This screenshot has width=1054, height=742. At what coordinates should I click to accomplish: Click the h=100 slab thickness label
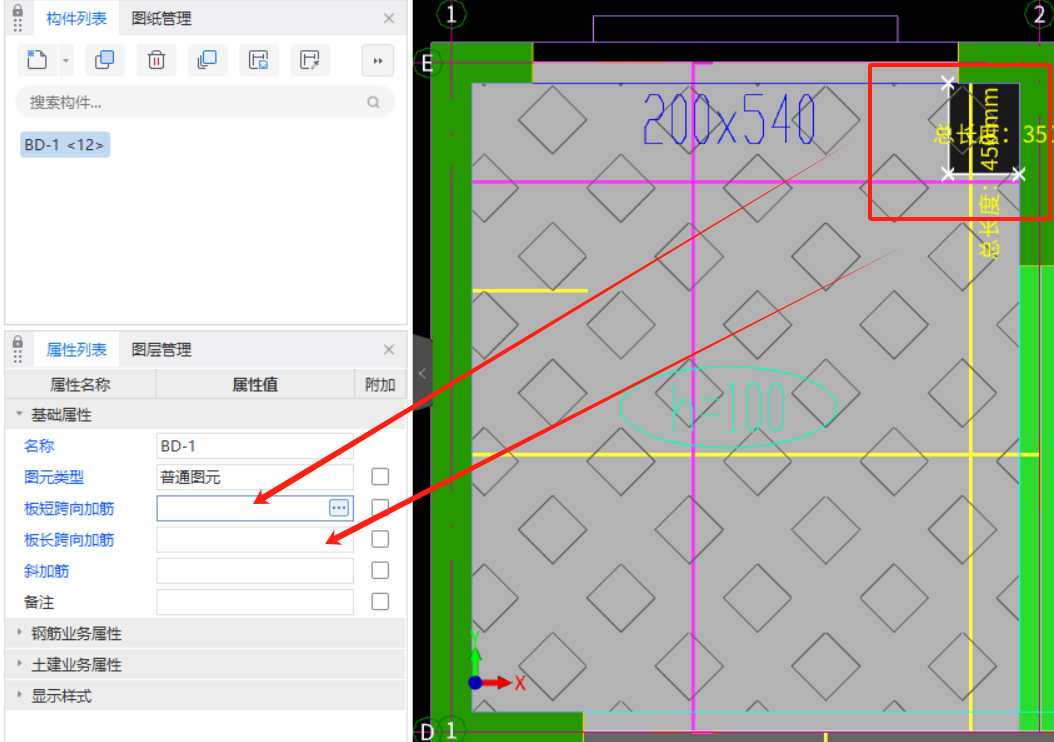[x=728, y=407]
